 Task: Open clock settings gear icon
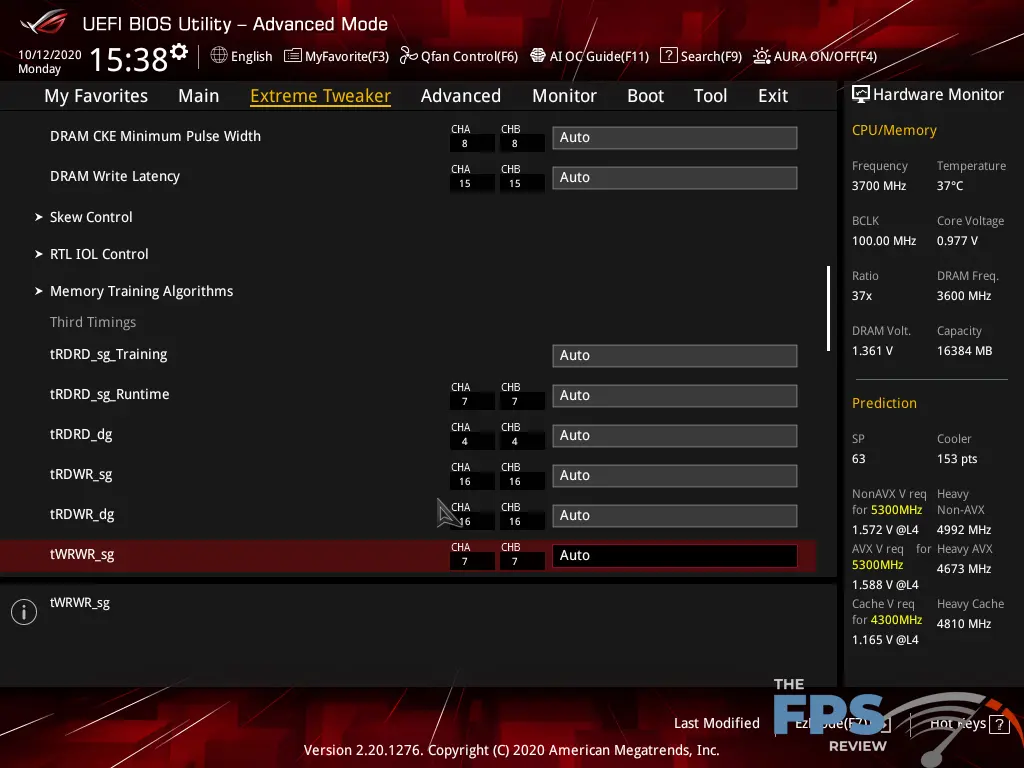pyautogui.click(x=179, y=52)
